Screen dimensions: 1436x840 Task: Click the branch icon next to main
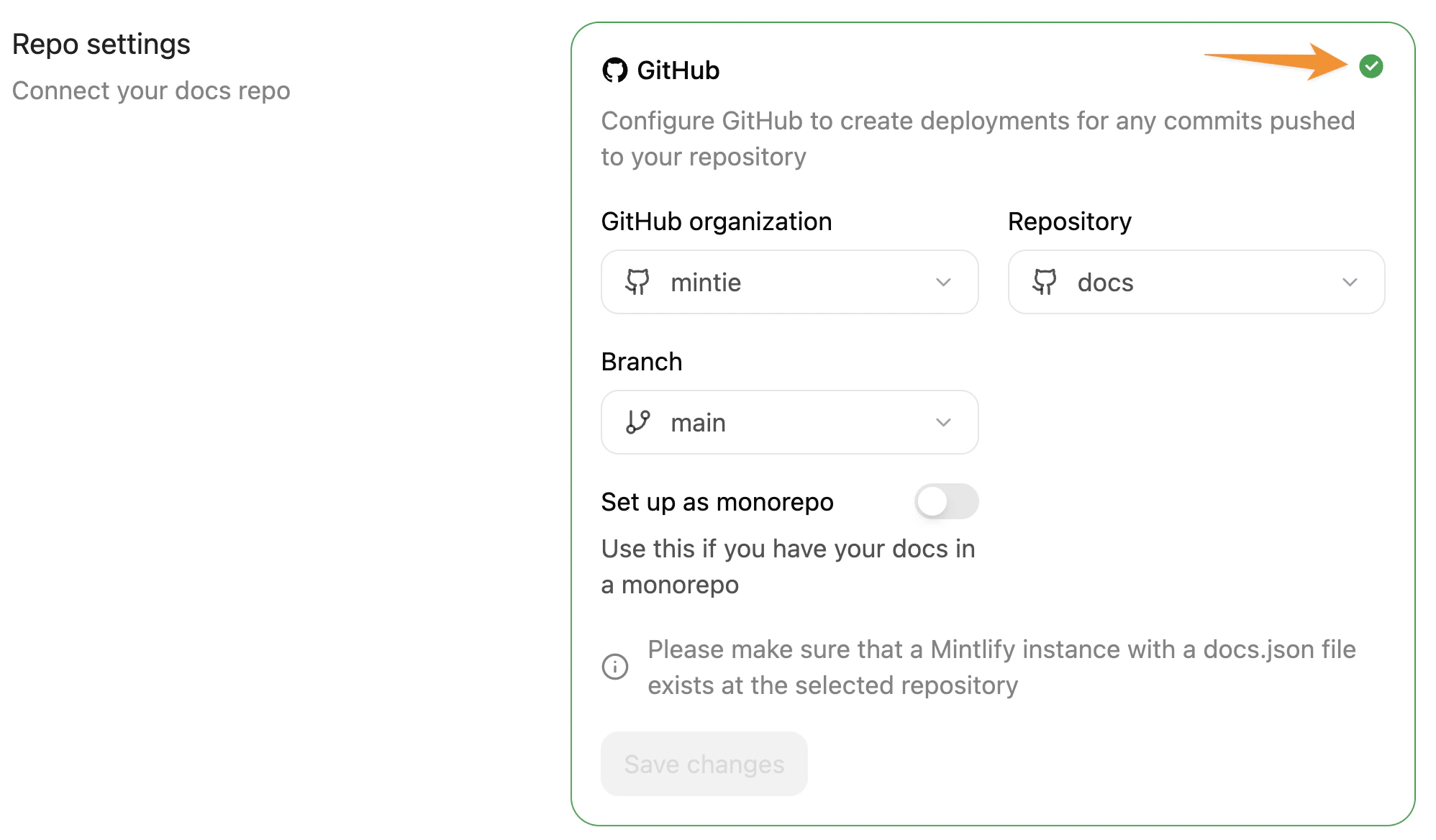[639, 423]
